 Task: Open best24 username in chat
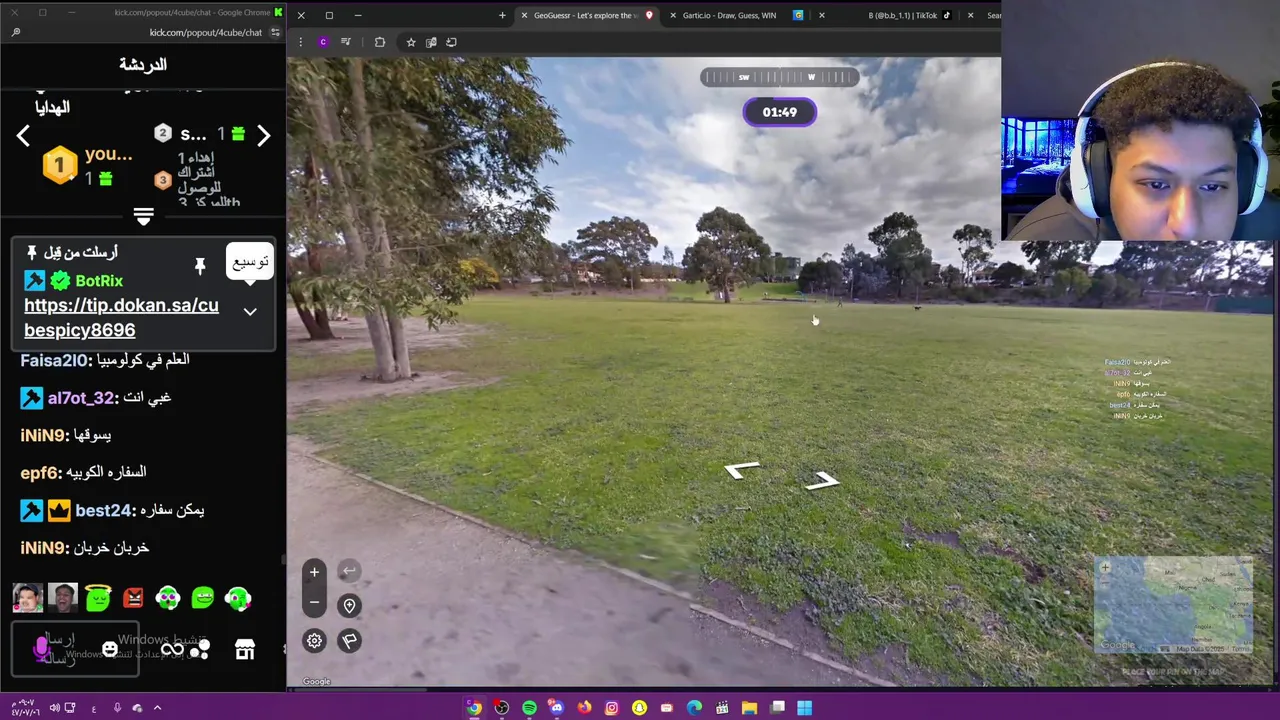pyautogui.click(x=104, y=510)
